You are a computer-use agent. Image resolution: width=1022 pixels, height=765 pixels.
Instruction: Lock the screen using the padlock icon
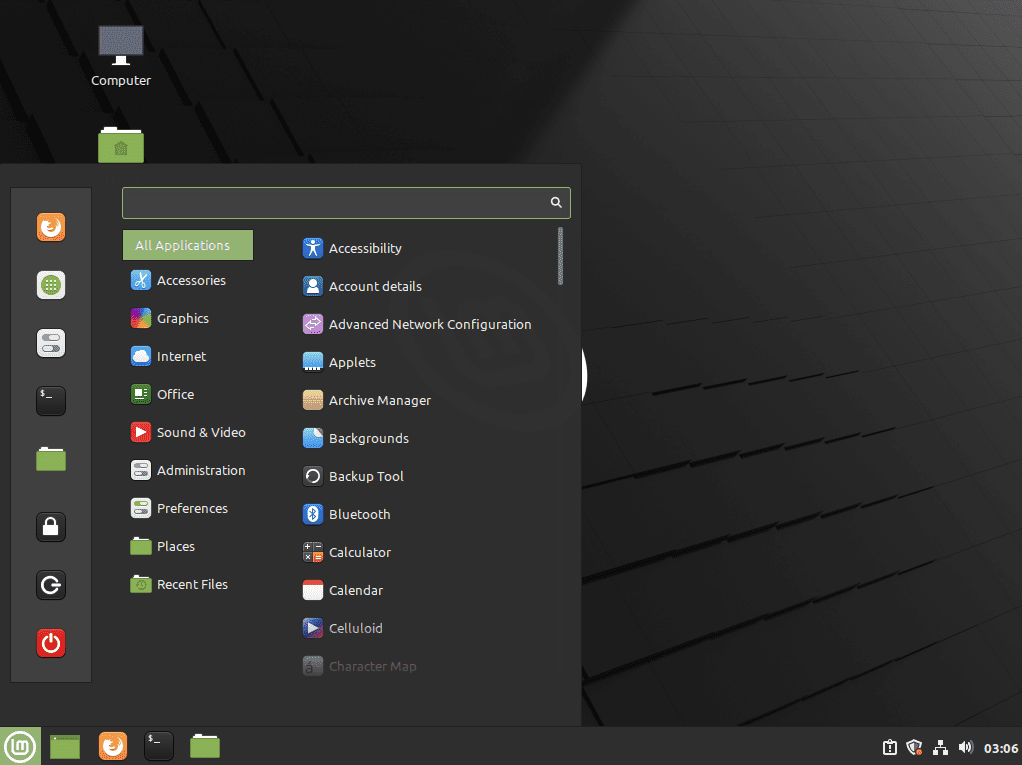point(50,527)
